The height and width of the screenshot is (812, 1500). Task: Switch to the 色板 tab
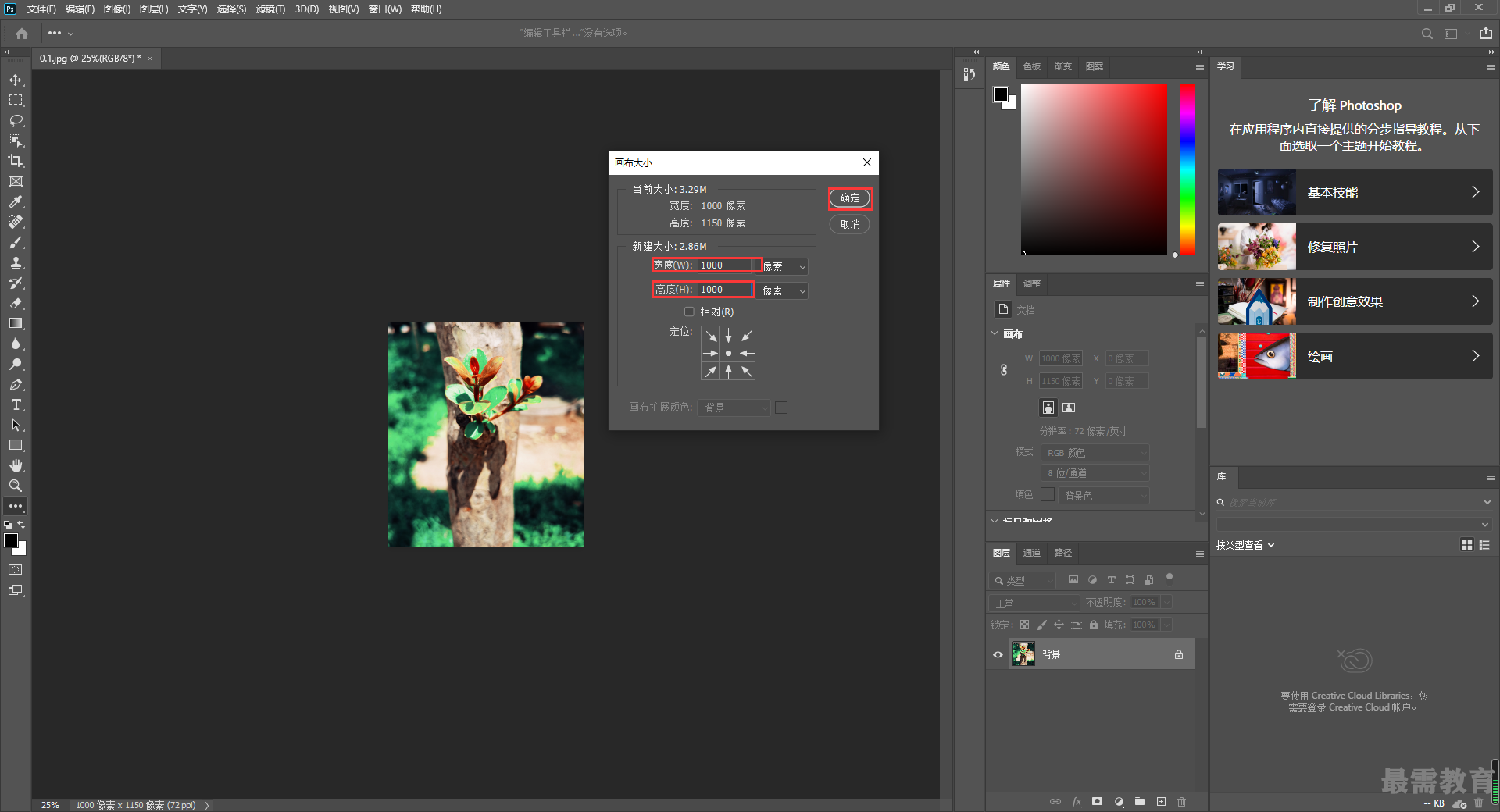1032,66
